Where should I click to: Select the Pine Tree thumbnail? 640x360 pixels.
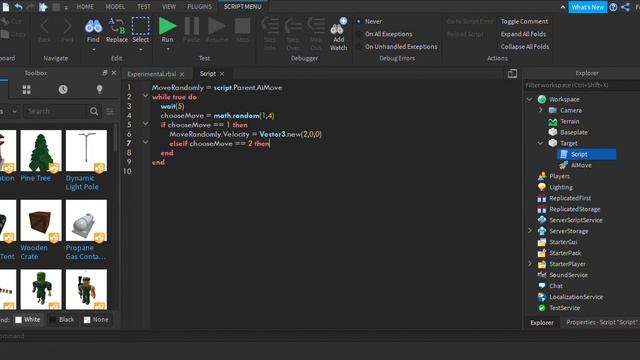click(41, 151)
